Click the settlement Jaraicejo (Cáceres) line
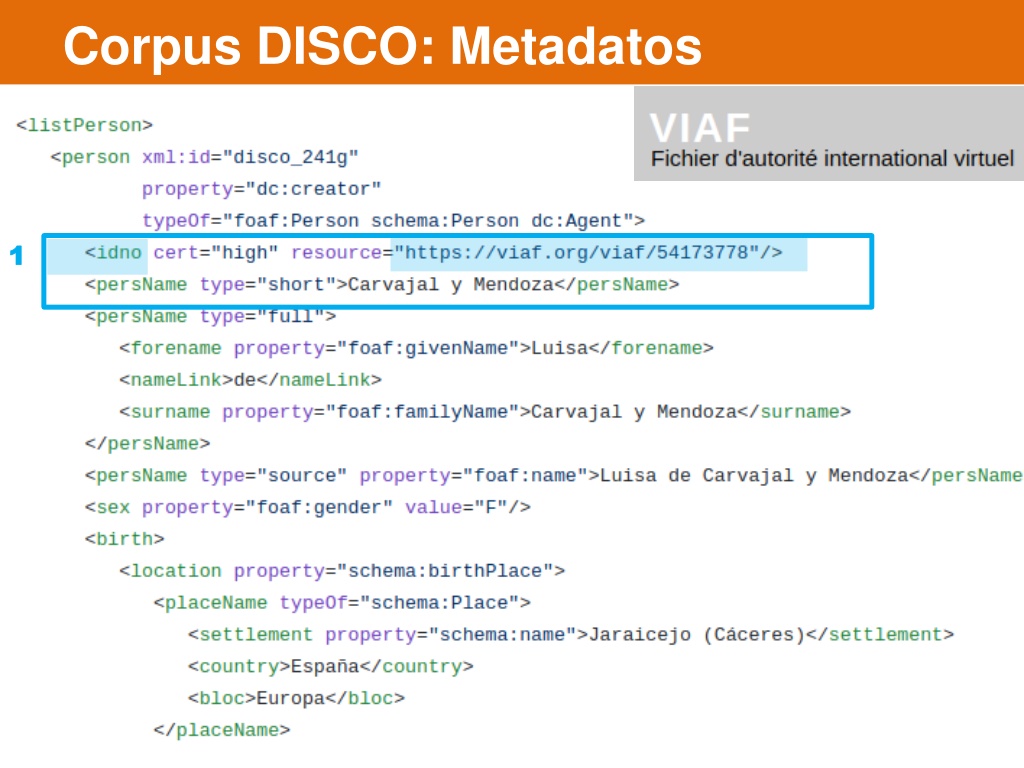 [x=571, y=635]
